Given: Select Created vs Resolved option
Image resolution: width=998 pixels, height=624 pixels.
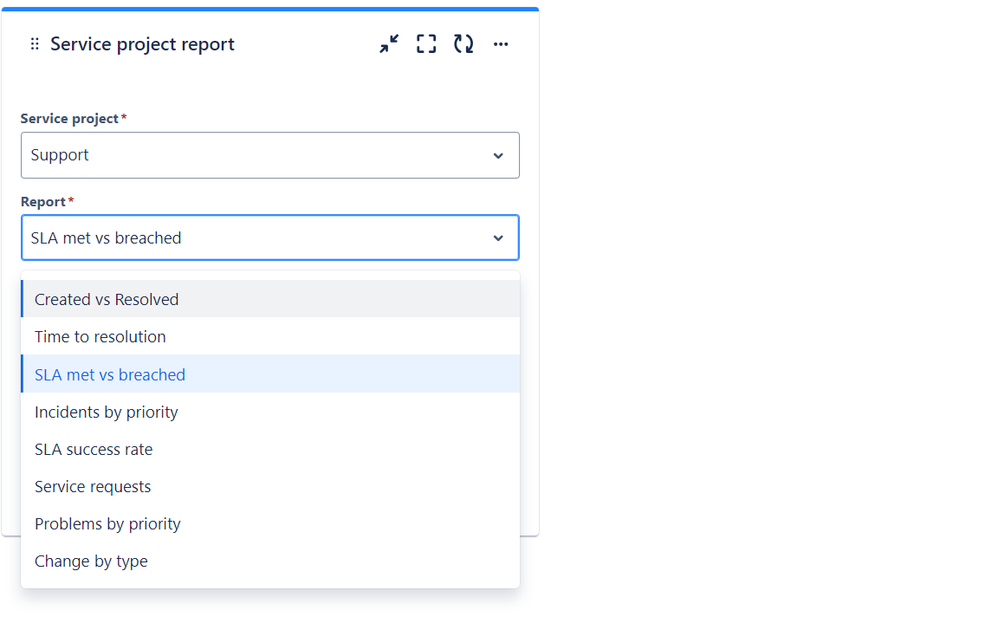Looking at the screenshot, I should coord(270,299).
